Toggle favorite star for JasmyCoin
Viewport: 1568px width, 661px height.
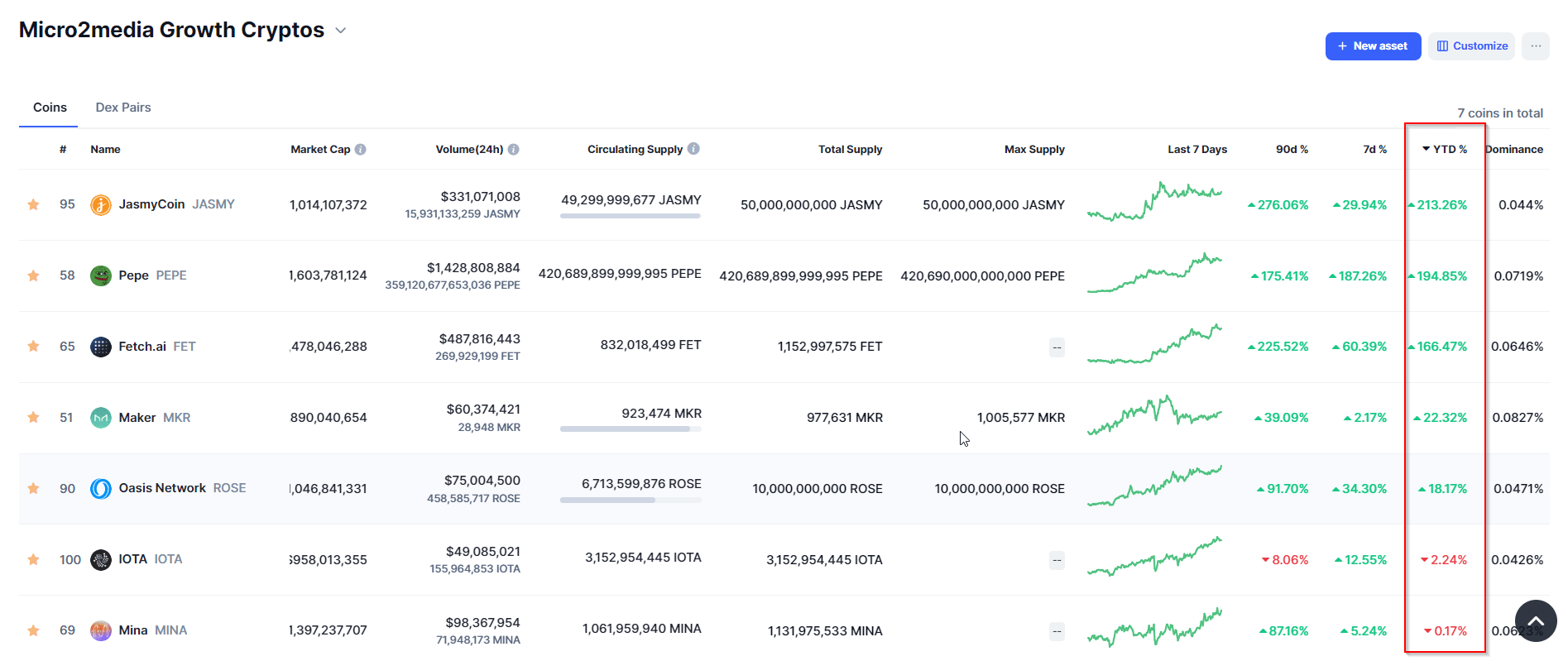(x=33, y=204)
